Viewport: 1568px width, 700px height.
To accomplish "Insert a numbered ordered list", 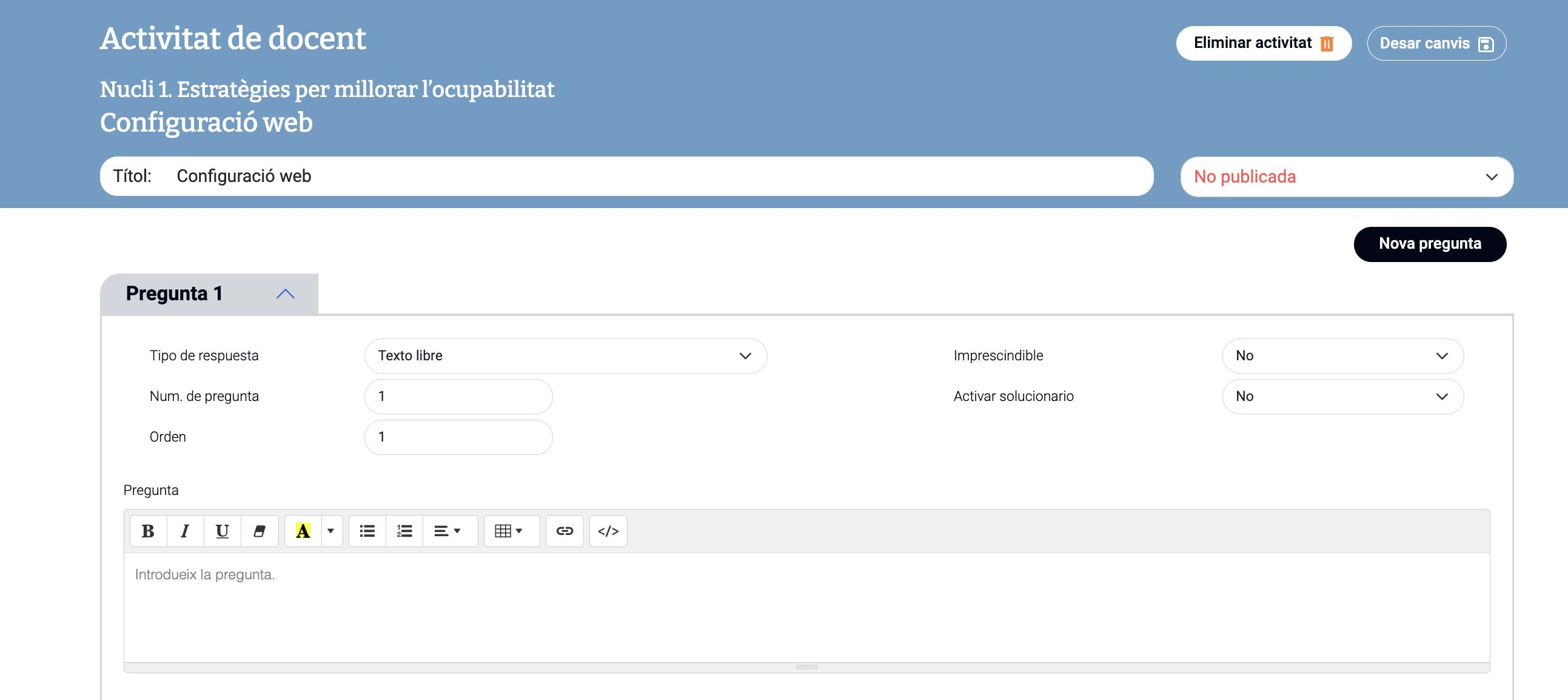I will tap(404, 531).
